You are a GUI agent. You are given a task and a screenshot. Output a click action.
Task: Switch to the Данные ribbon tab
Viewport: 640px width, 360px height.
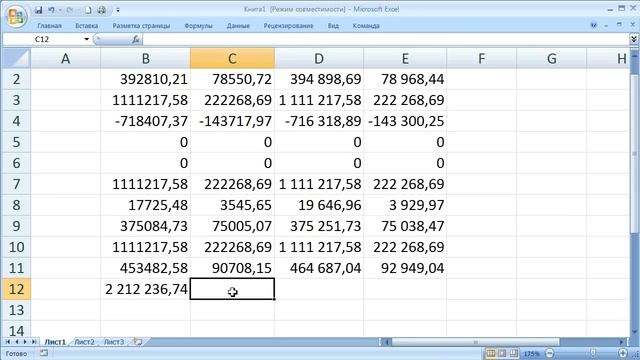(x=238, y=26)
